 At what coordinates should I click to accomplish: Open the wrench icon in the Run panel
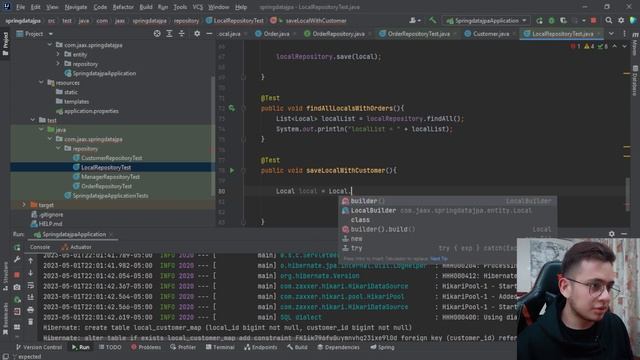[17, 260]
